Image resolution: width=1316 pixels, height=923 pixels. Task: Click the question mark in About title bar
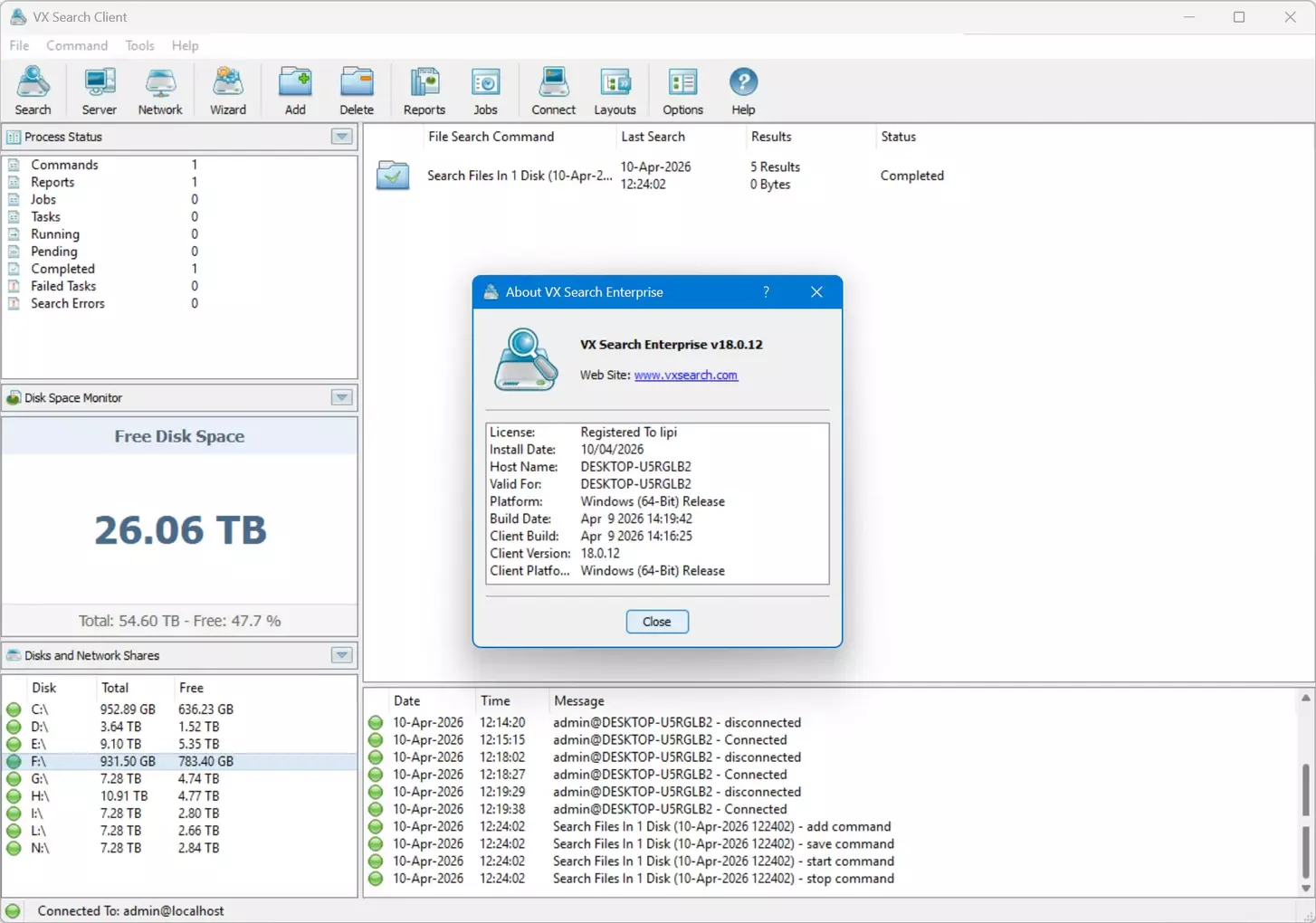766,292
